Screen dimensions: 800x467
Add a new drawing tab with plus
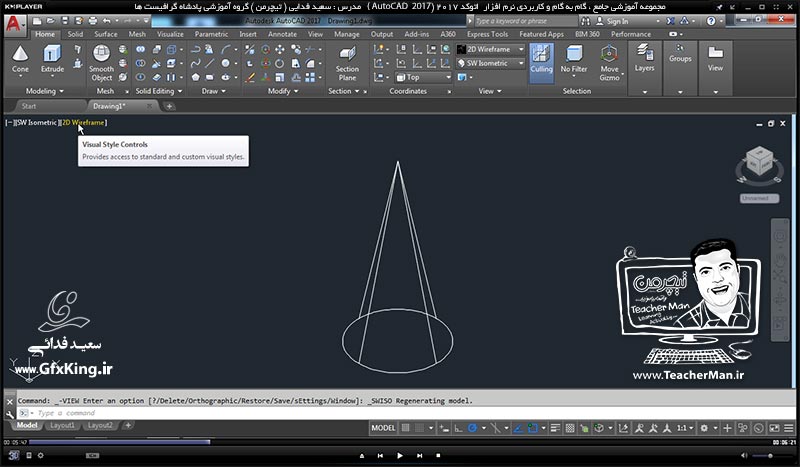169,106
